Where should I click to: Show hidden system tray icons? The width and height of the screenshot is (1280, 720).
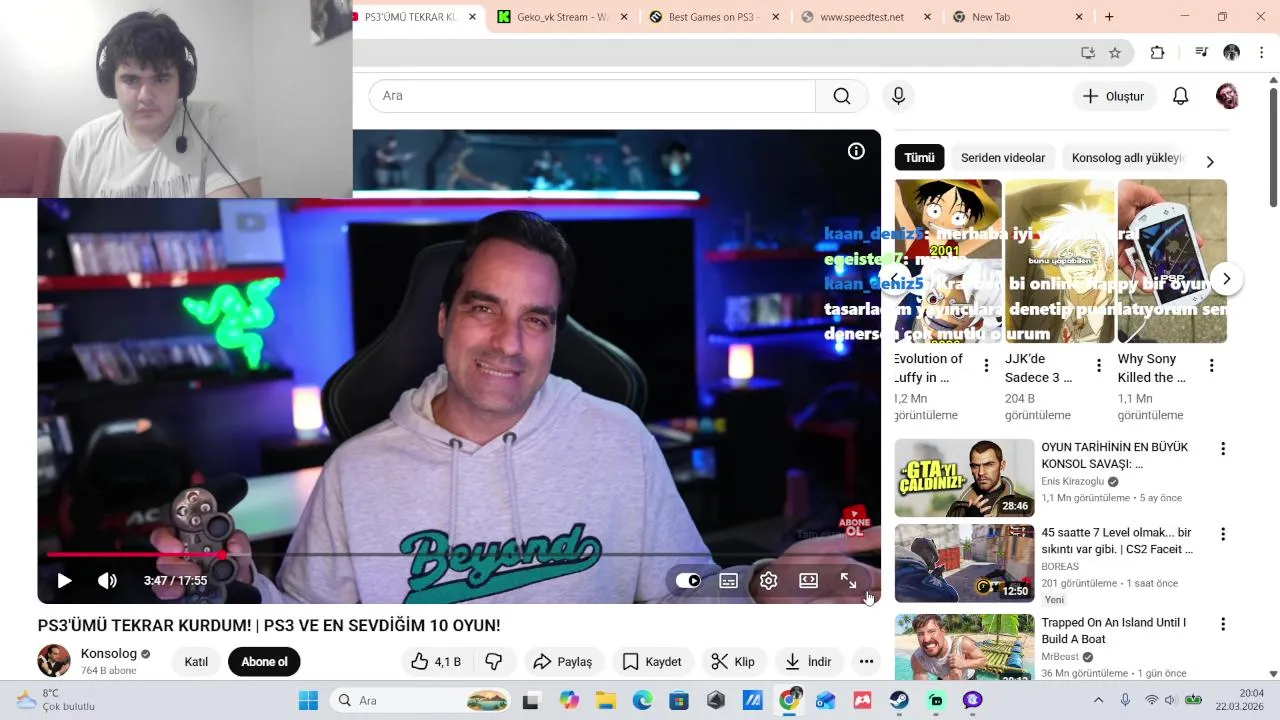coord(1098,701)
